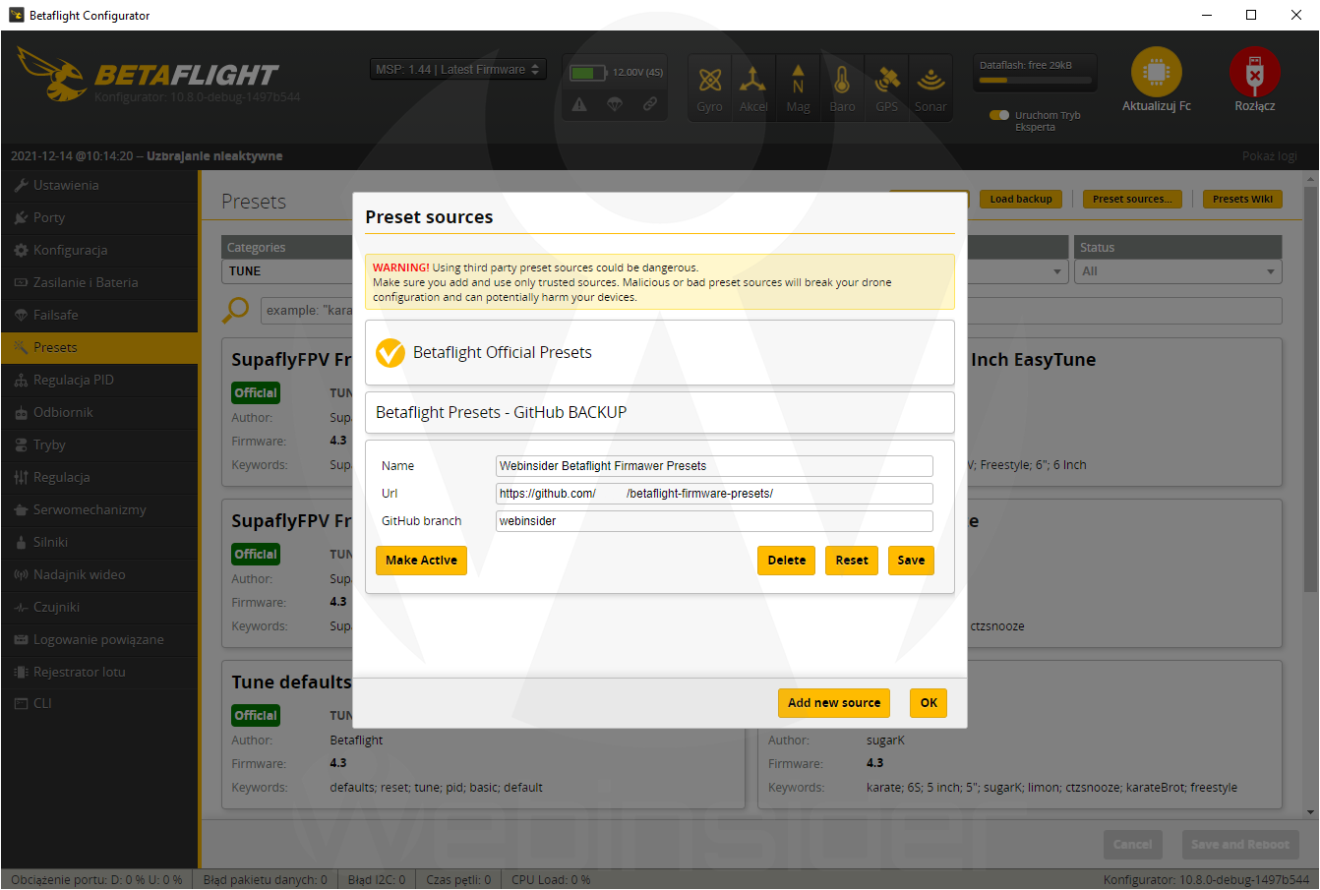This screenshot has height=890, width=1320.
Task: Click the Baro barometer status icon
Action: 842,80
